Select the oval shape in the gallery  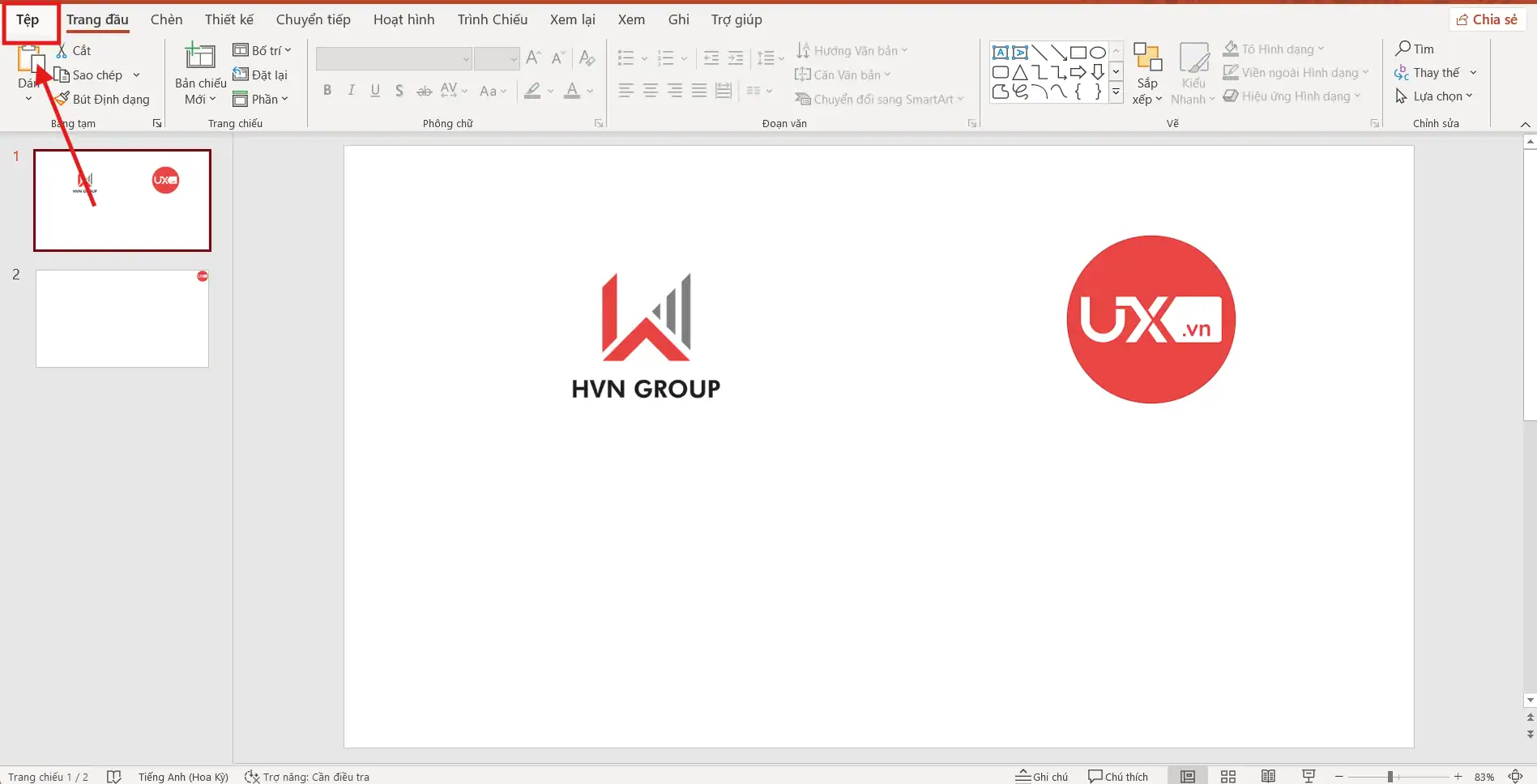[x=1098, y=51]
